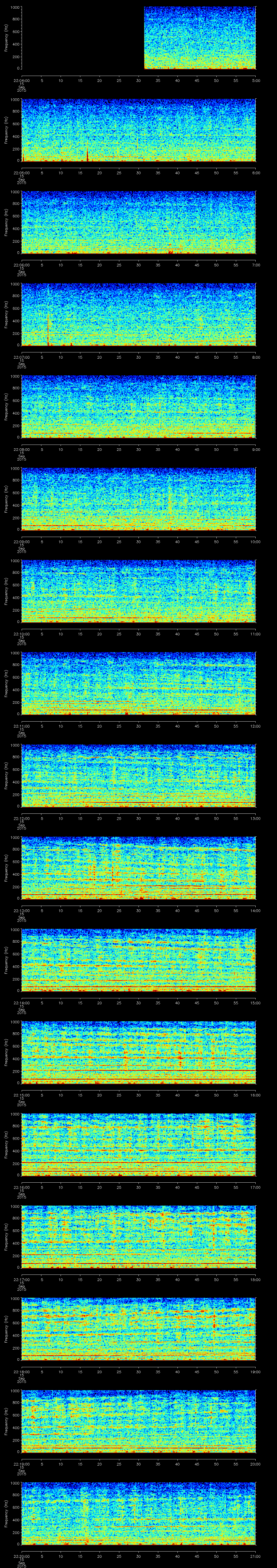Click the 17:00 end time label
The width and height of the screenshot is (277, 1568).
(255, 1186)
